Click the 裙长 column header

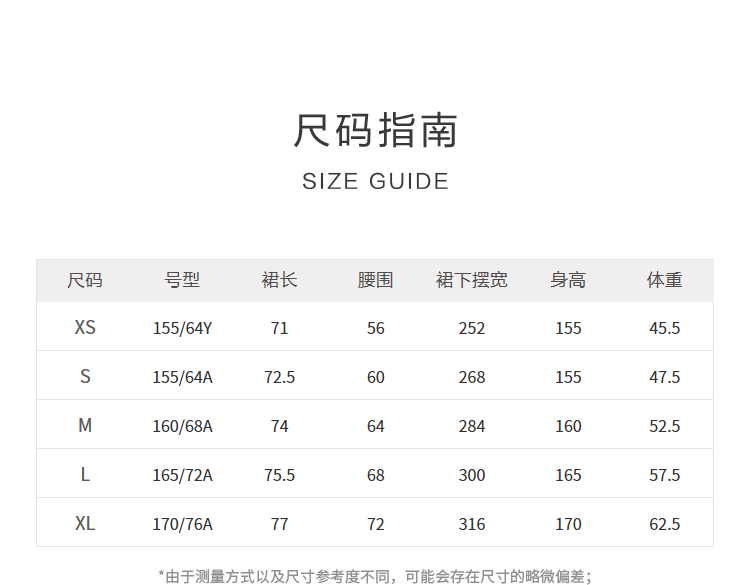click(x=279, y=280)
